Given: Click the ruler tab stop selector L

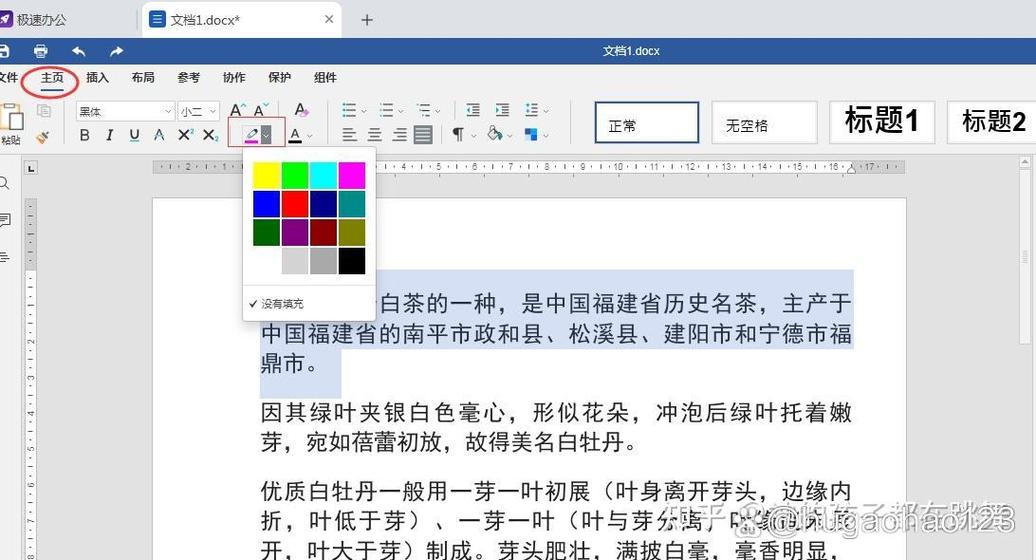Looking at the screenshot, I should coord(31,169).
